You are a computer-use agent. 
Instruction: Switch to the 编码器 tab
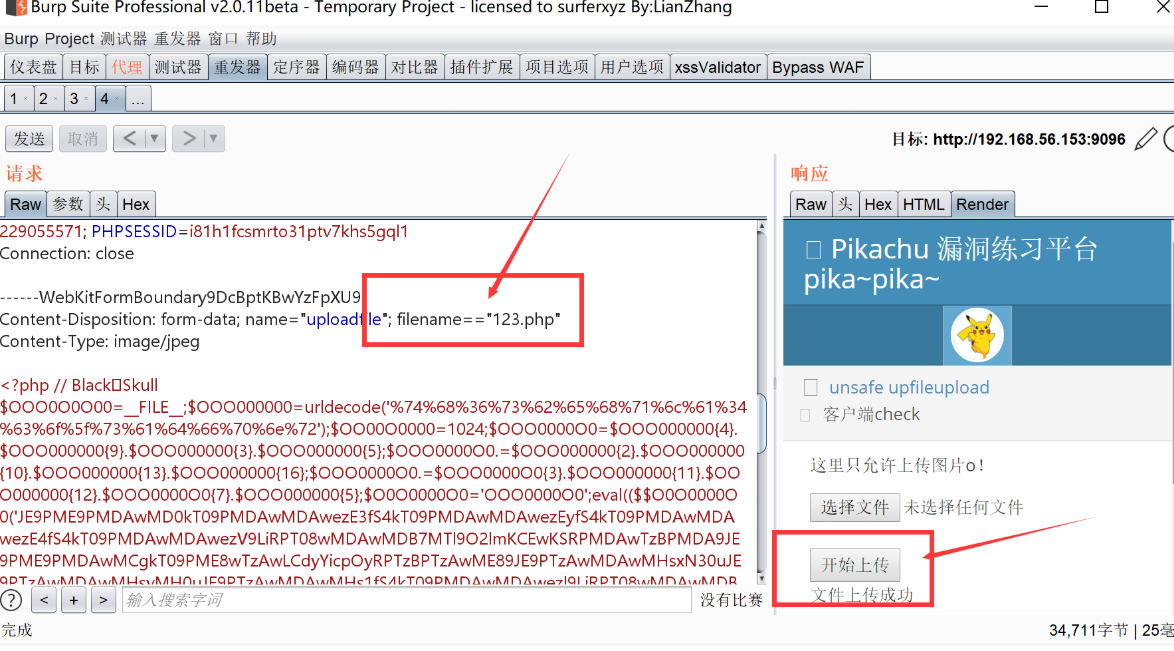coord(356,67)
